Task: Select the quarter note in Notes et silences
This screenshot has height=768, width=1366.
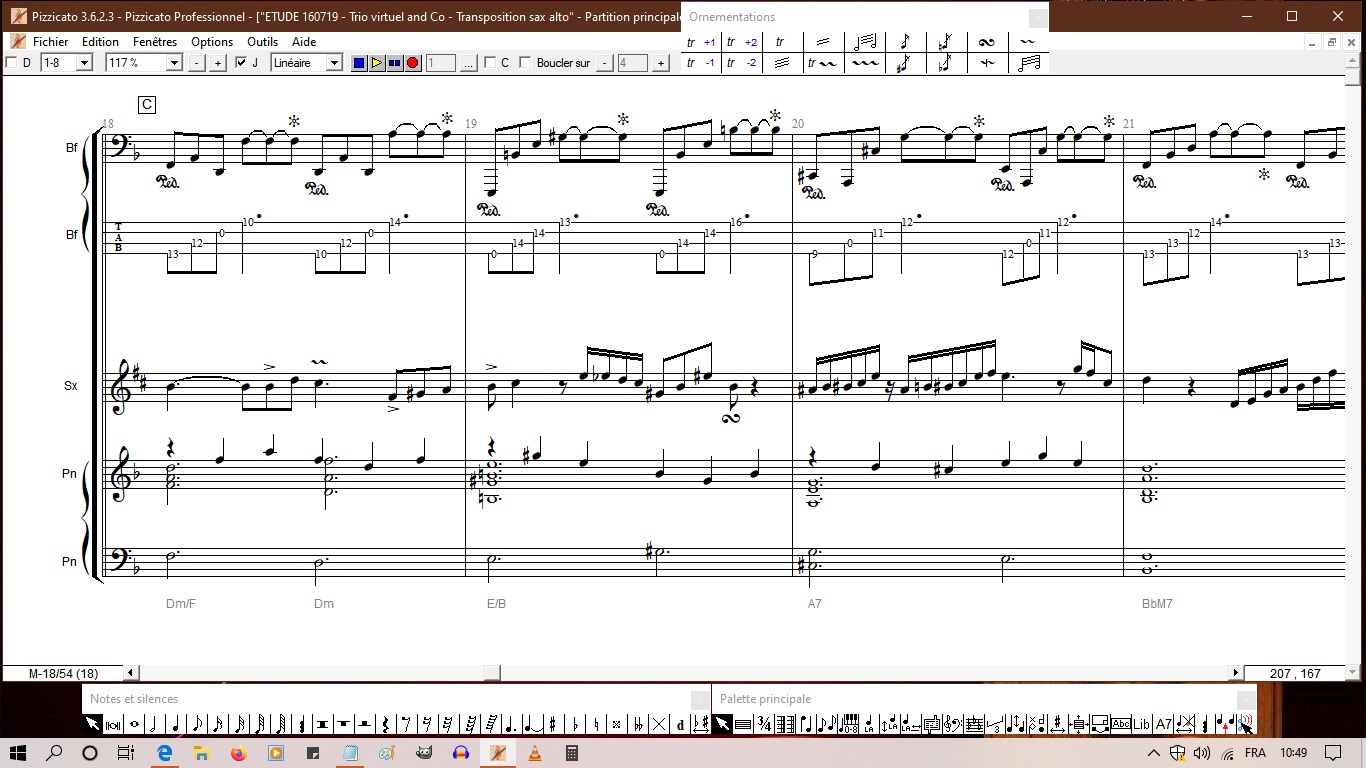Action: point(176,725)
